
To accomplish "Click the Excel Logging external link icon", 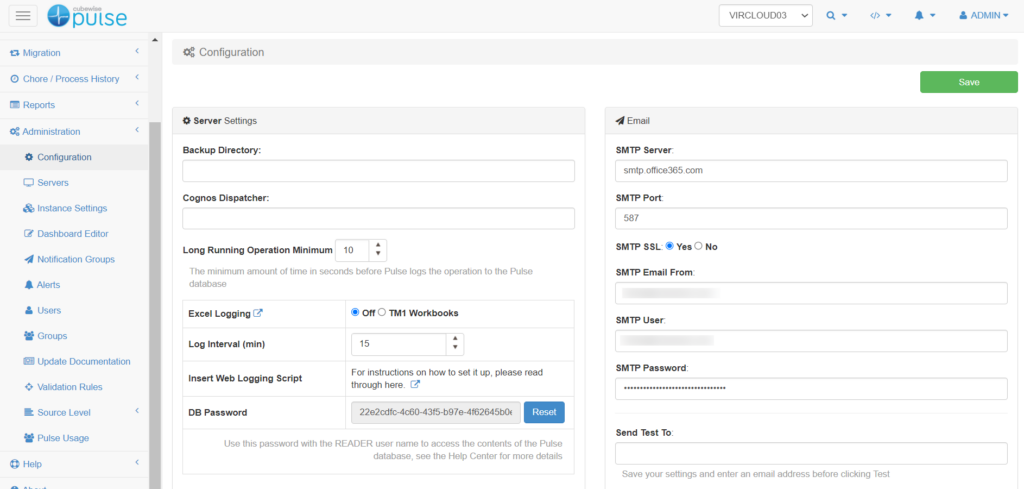I will point(258,313).
